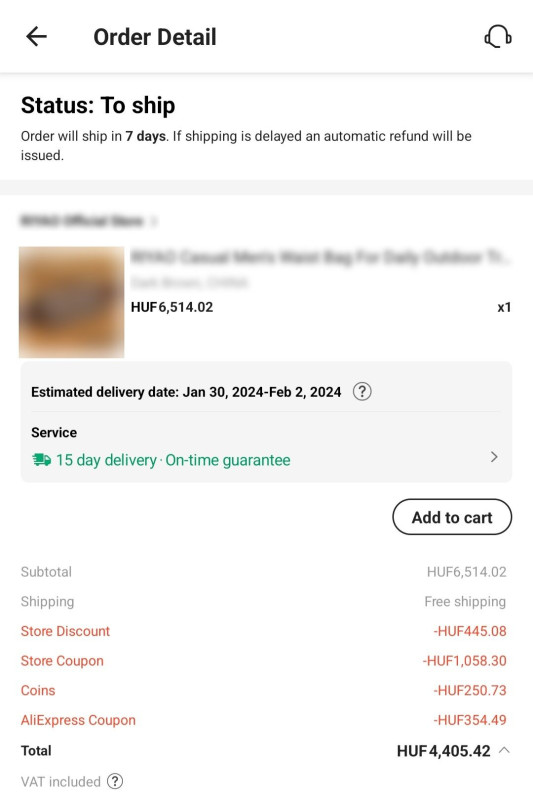
Task: Open the service details chevron
Action: (494, 457)
